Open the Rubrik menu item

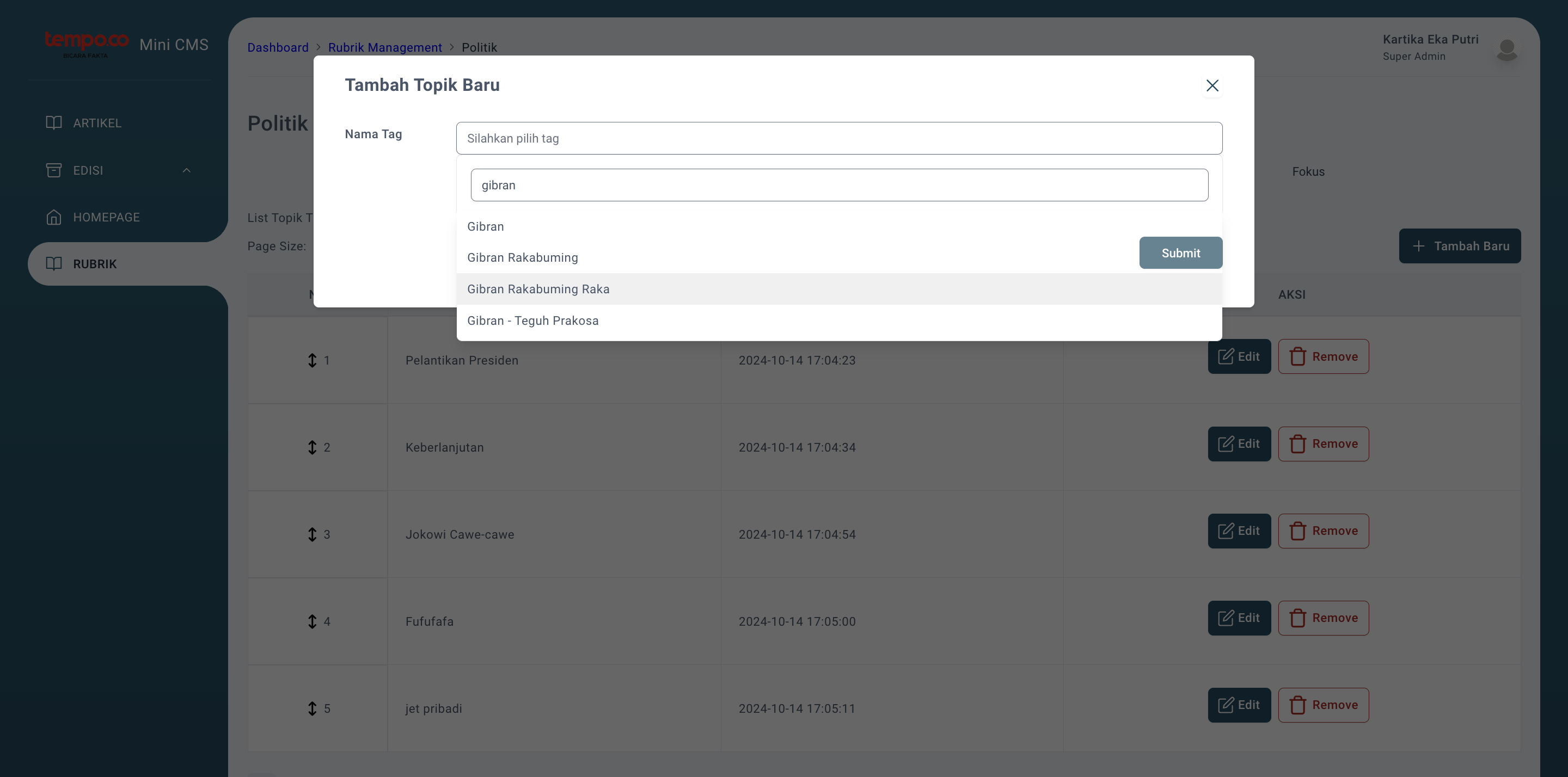[94, 264]
